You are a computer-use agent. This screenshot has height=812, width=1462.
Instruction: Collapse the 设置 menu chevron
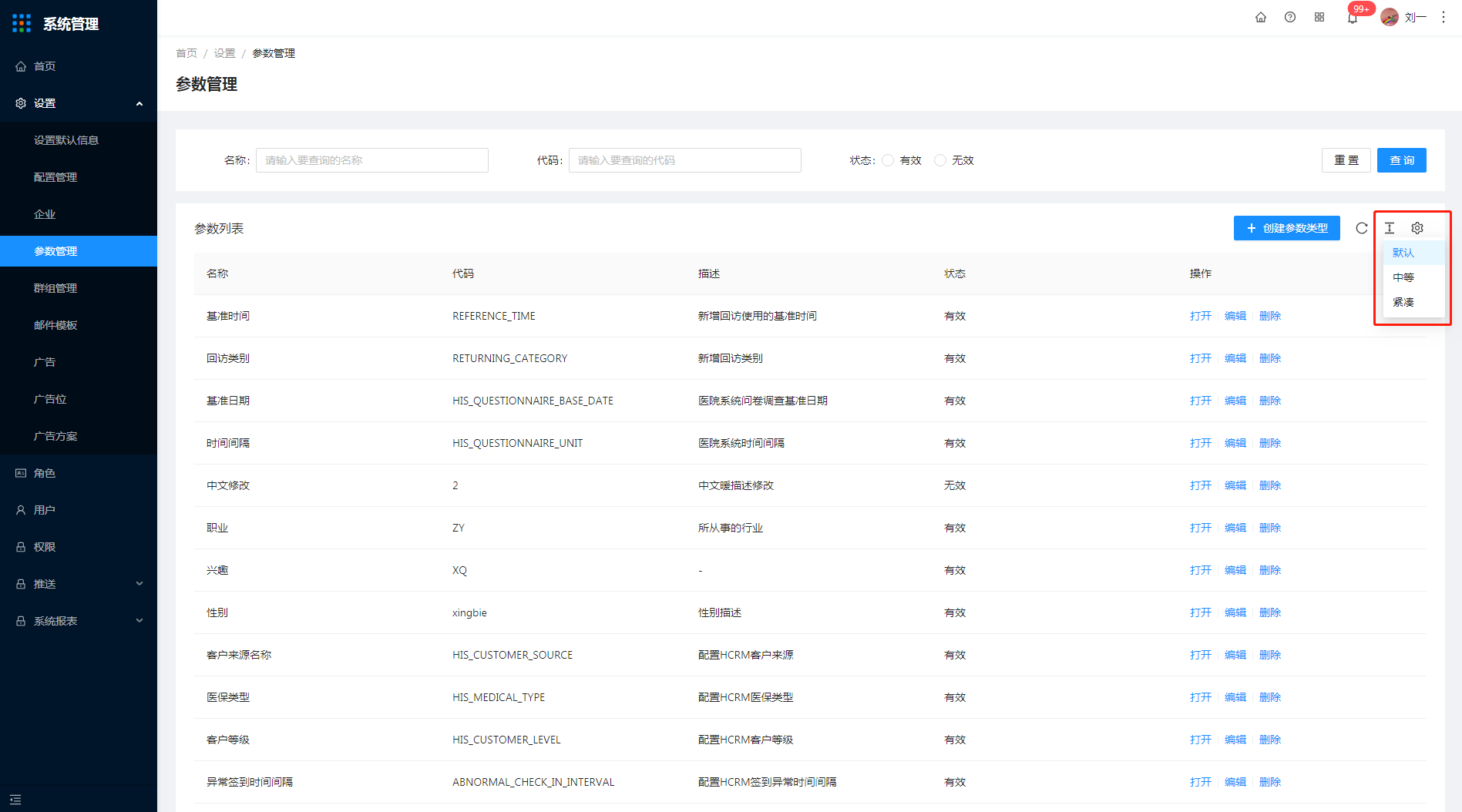tap(139, 103)
